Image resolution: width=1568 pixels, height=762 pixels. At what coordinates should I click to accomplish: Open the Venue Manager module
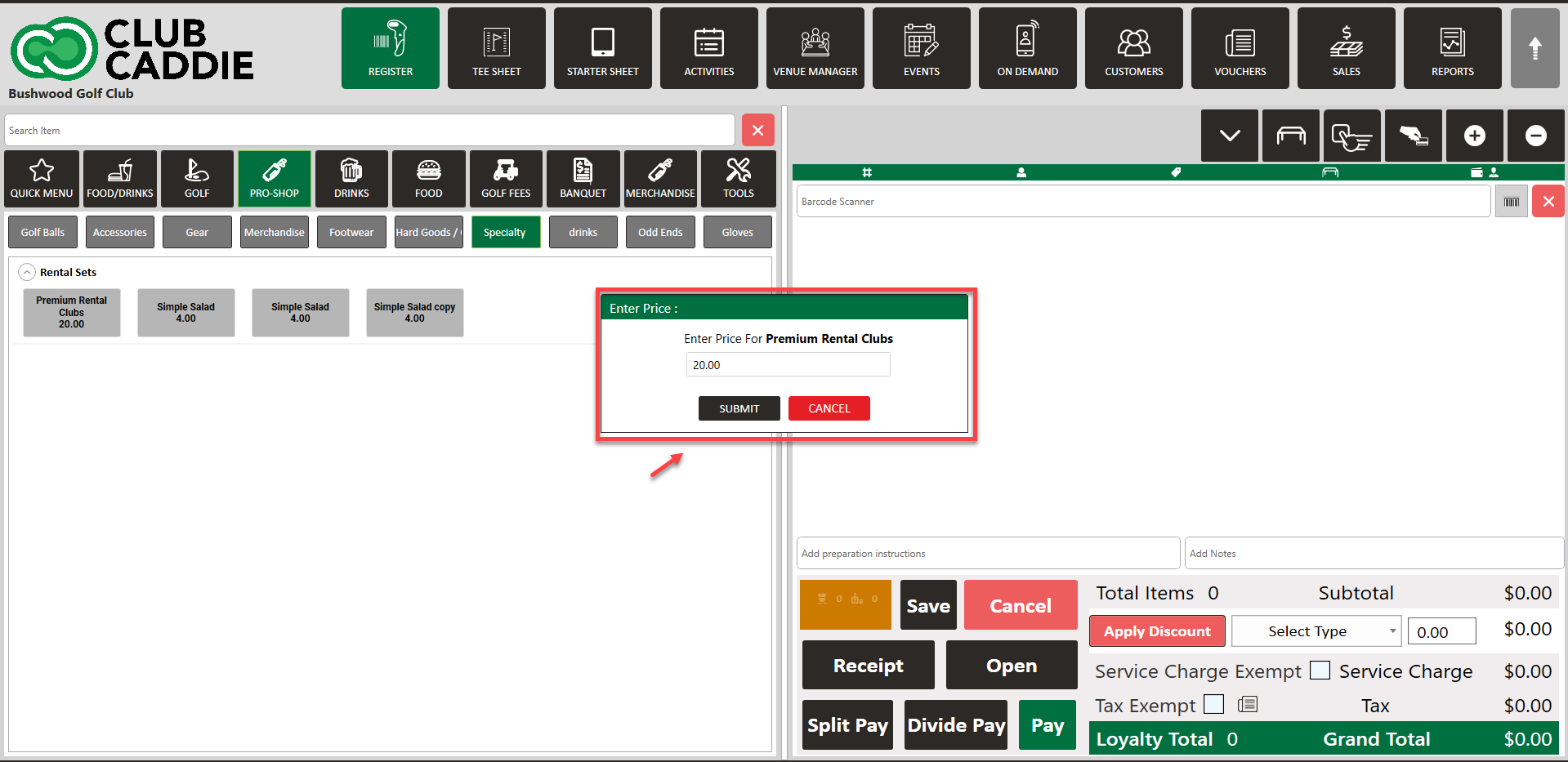(815, 48)
